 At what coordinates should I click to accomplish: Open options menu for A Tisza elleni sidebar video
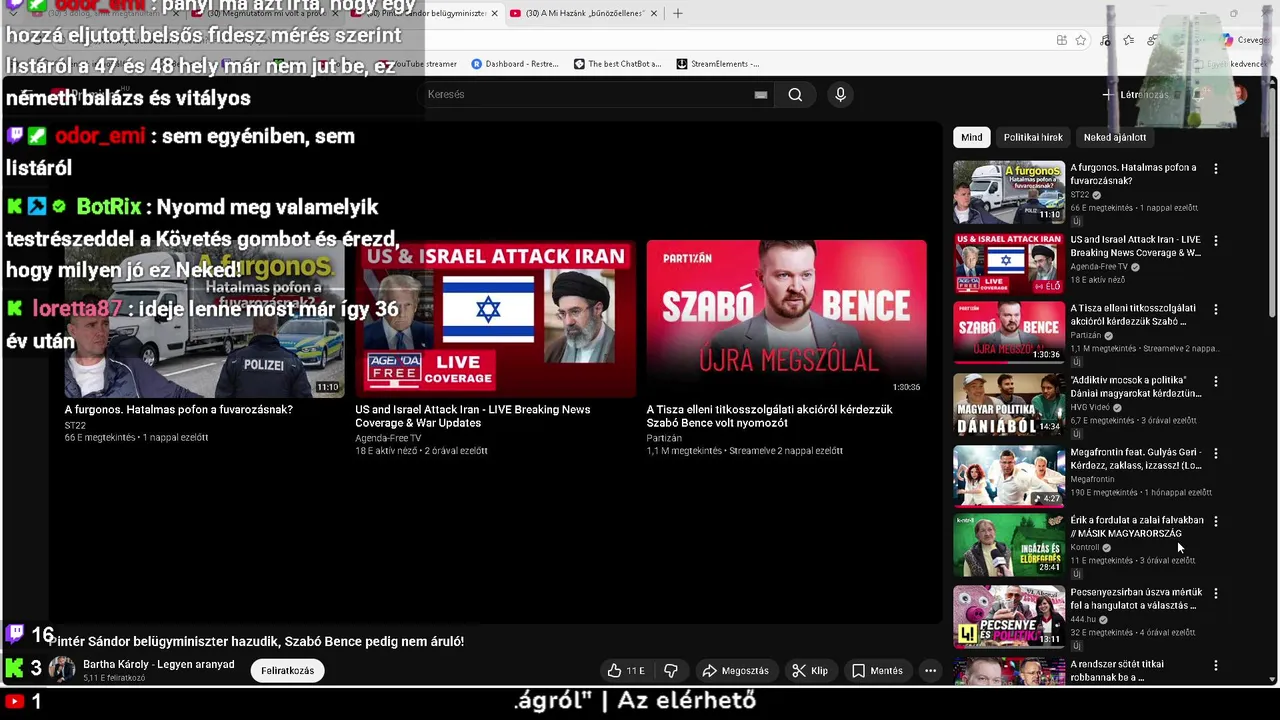(1216, 310)
